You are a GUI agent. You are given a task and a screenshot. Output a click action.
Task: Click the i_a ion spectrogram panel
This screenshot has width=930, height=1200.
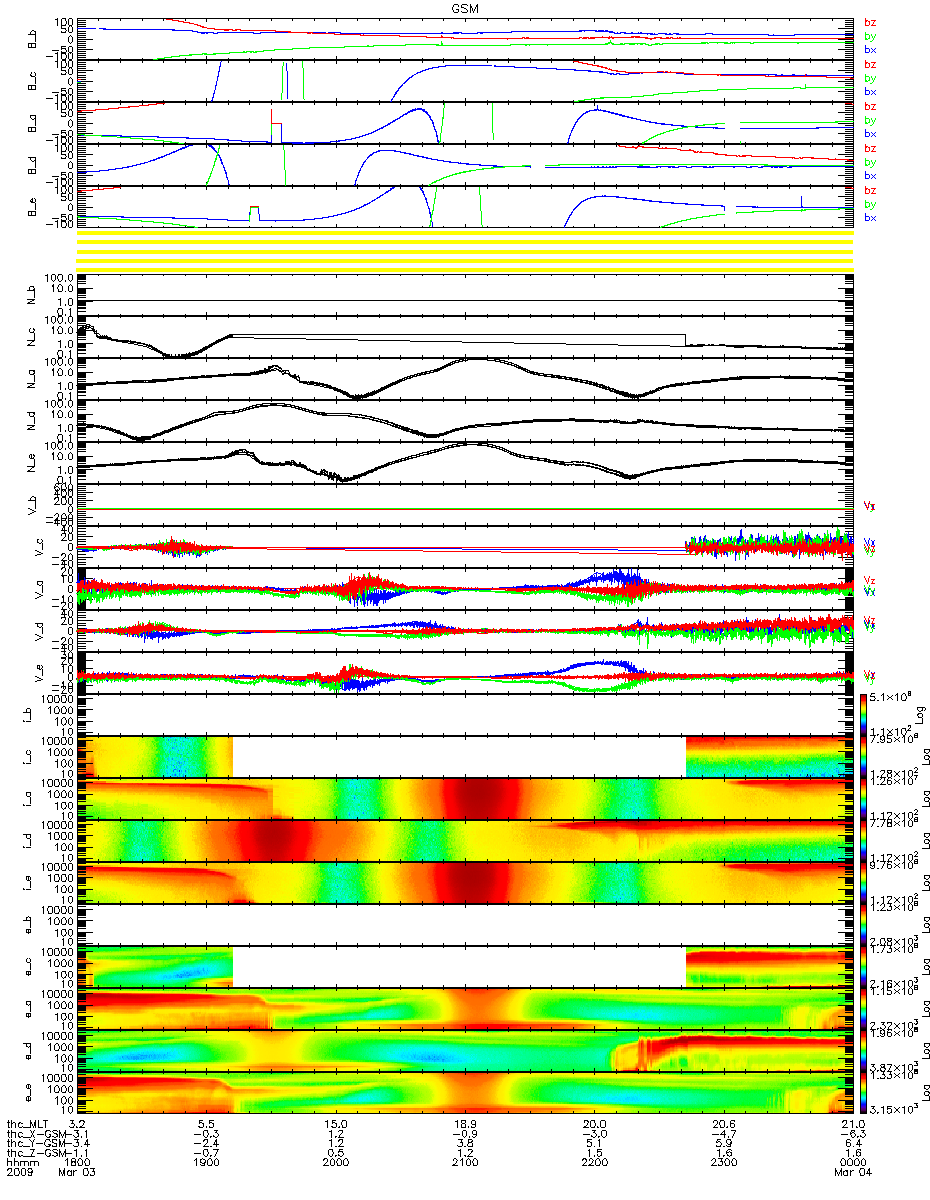(465, 799)
